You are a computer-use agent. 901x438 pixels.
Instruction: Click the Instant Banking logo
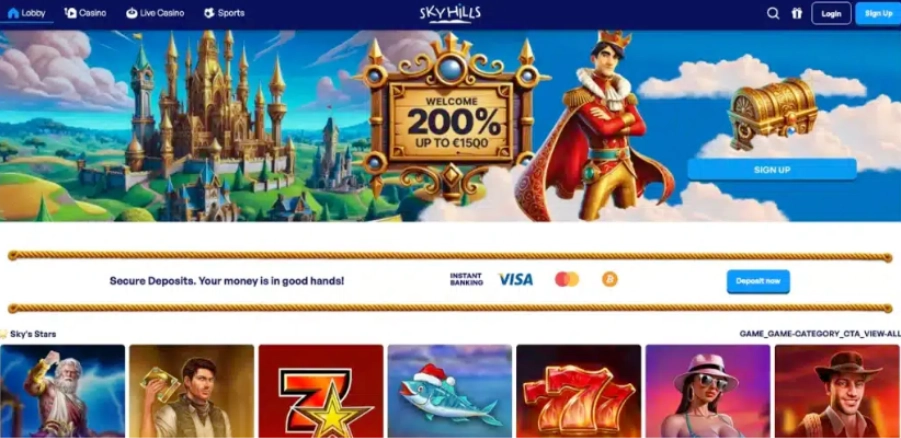466,279
